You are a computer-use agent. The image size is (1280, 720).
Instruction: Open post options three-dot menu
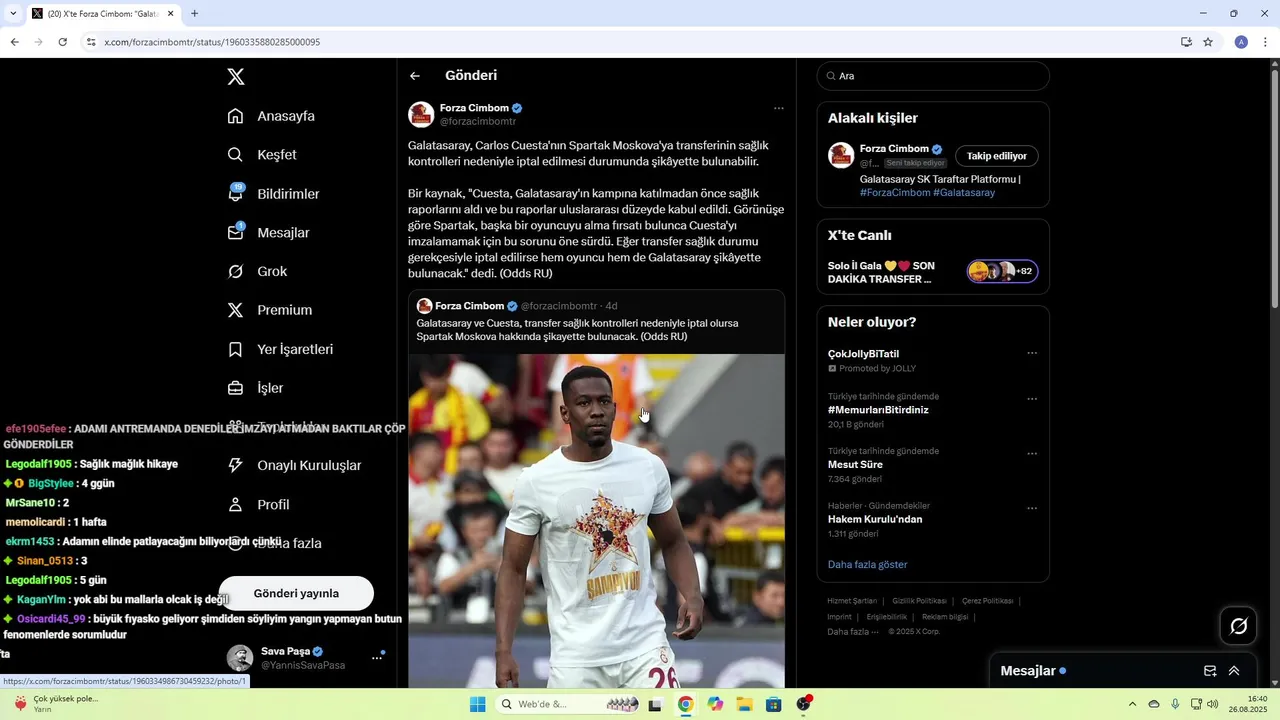779,108
